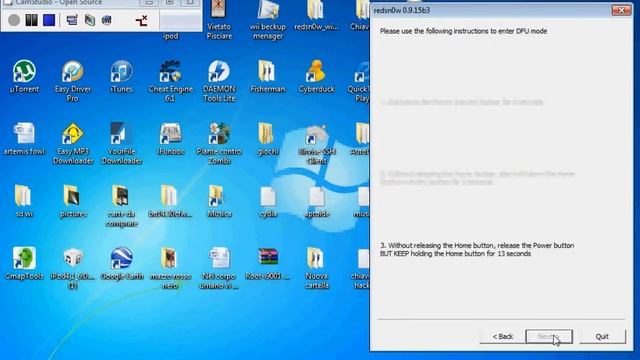
Task: Launch iTunes from the desktop
Action: (x=121, y=76)
